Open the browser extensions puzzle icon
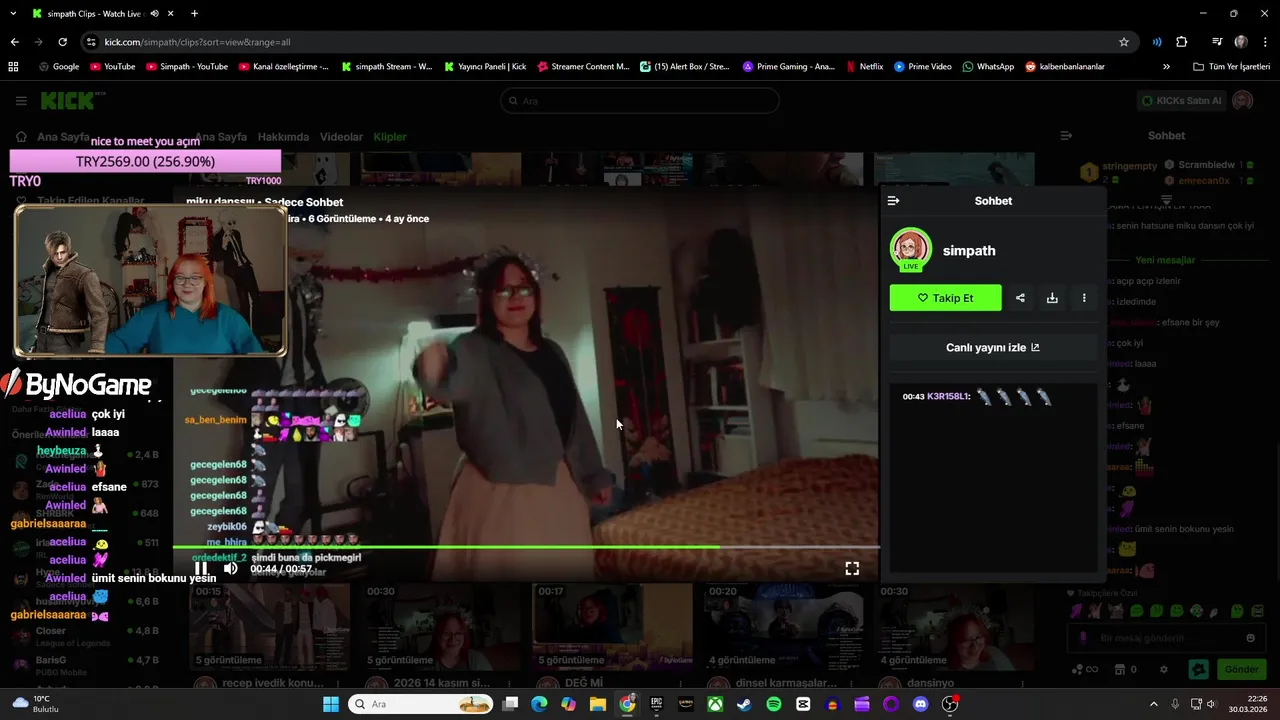This screenshot has width=1280, height=720. click(x=1181, y=42)
